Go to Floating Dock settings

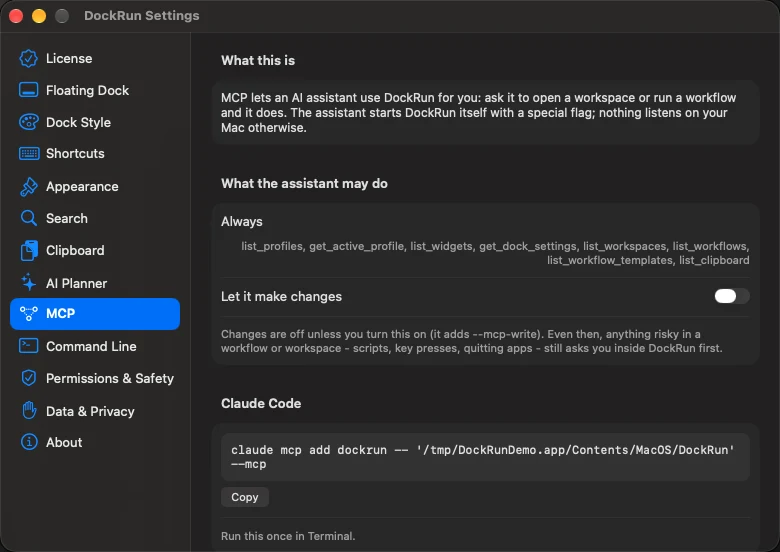point(95,91)
